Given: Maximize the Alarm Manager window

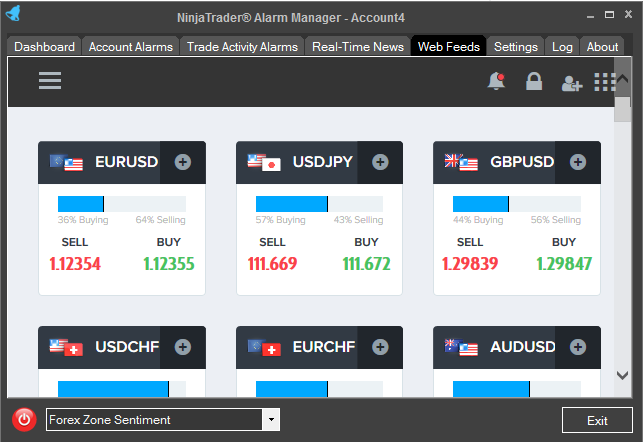Looking at the screenshot, I should (610, 15).
